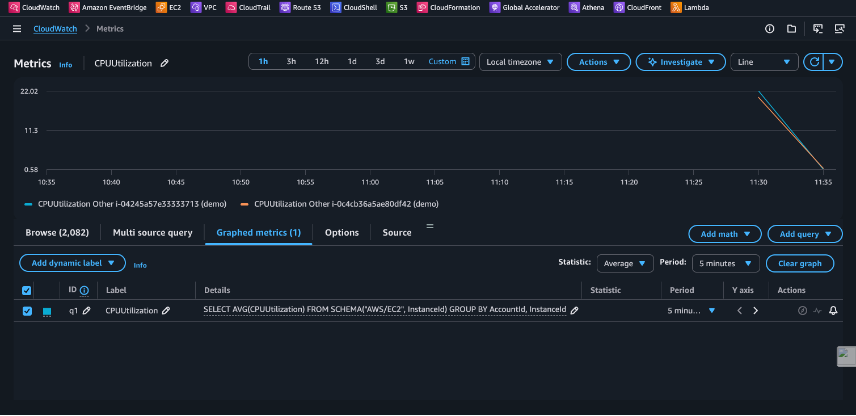Open the Athena service shortcut

coord(586,8)
